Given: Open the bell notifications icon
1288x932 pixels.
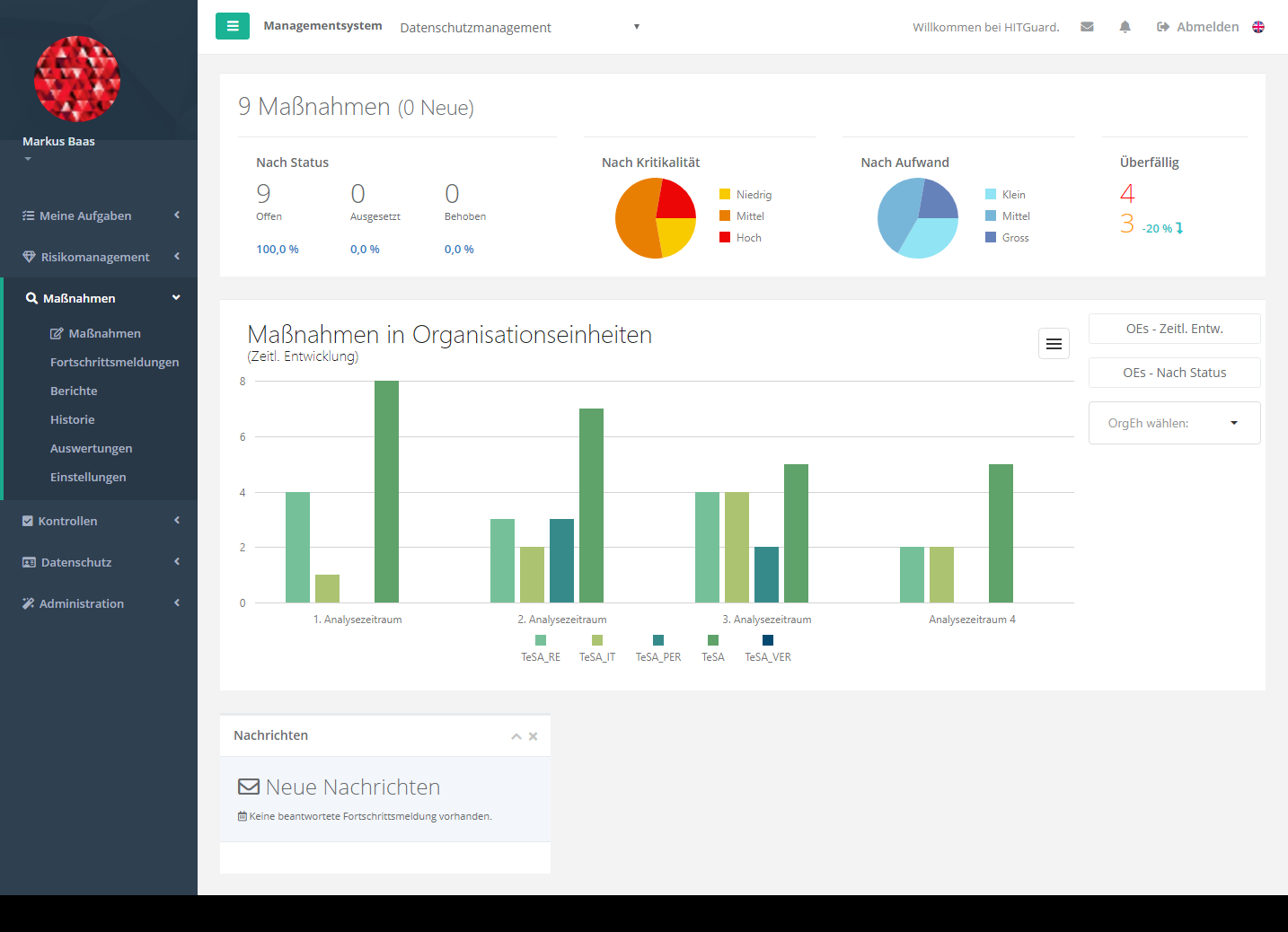Looking at the screenshot, I should (x=1125, y=27).
